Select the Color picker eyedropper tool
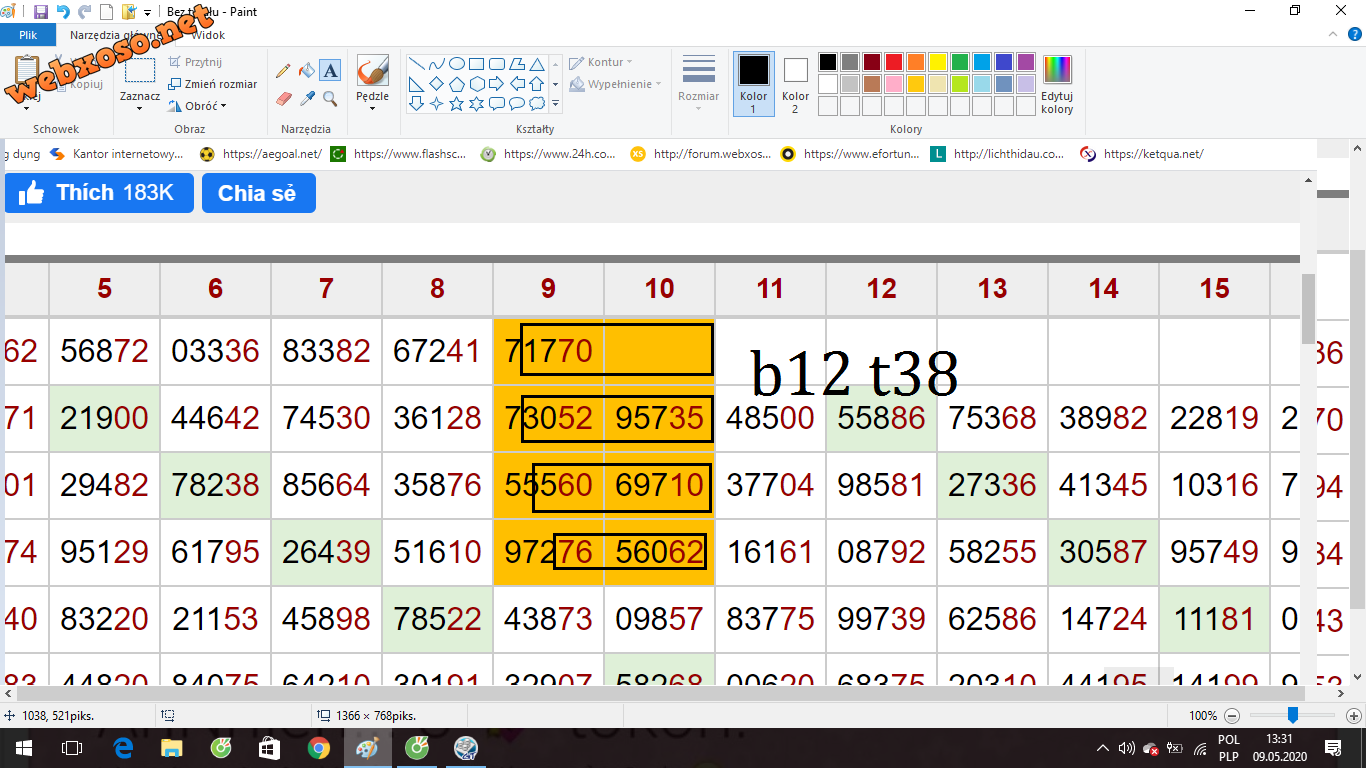This screenshot has height=768, width=1366. [307, 99]
